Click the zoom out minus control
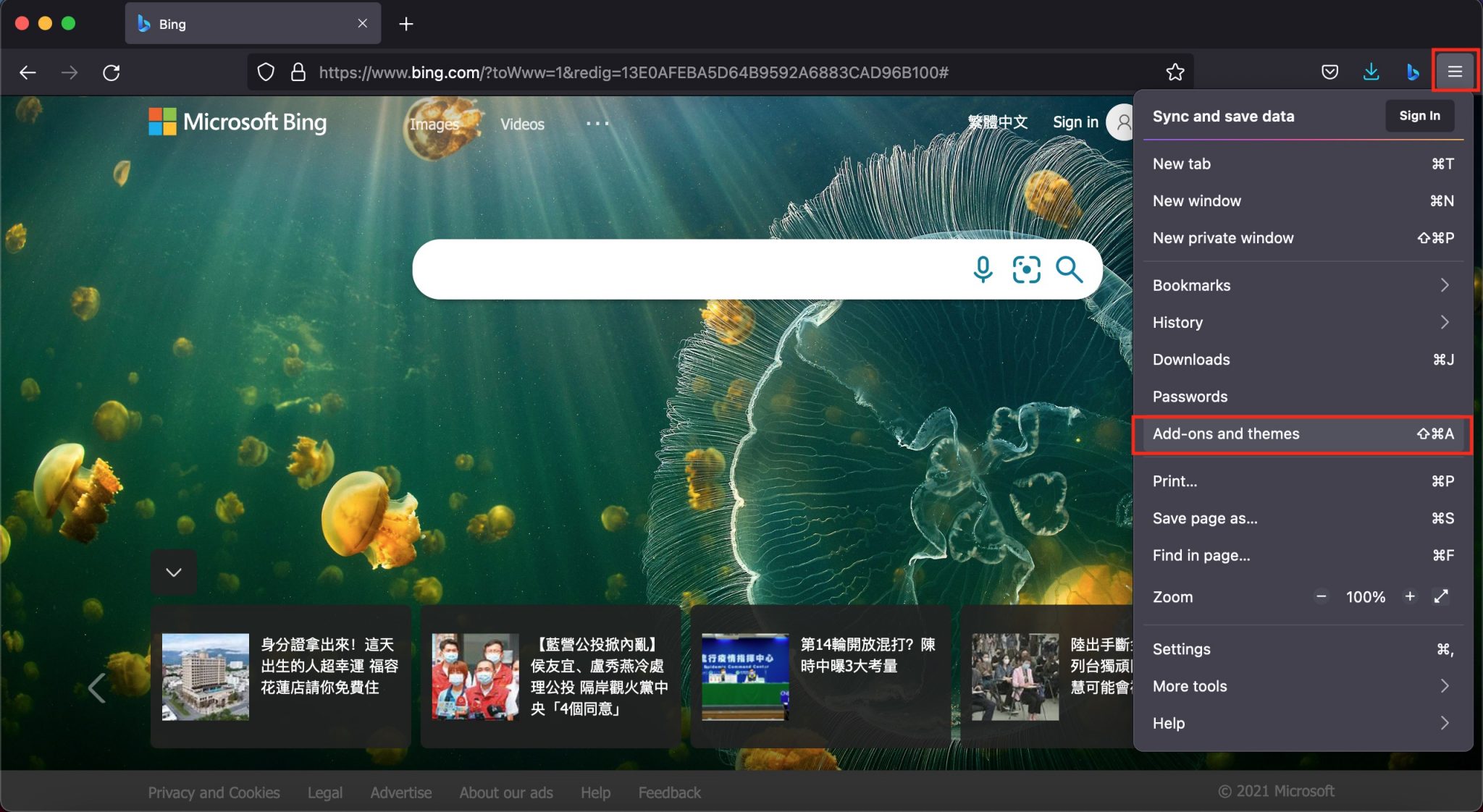Image resolution: width=1483 pixels, height=812 pixels. coord(1321,596)
